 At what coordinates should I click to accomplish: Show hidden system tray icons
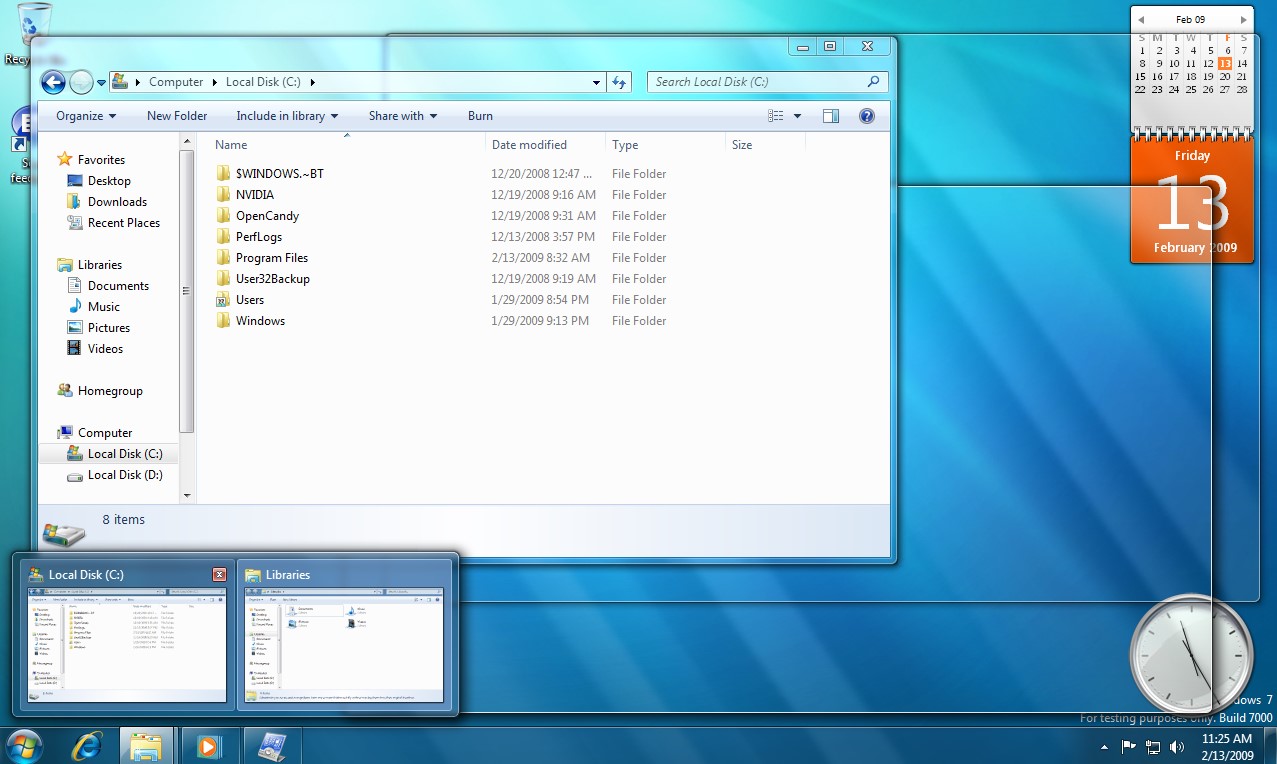point(1104,746)
